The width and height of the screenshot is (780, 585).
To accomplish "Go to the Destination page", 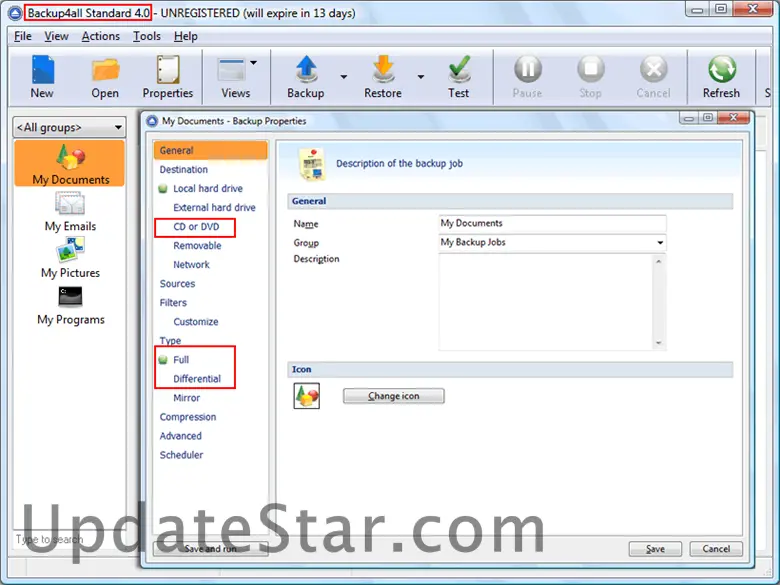I will point(184,170).
